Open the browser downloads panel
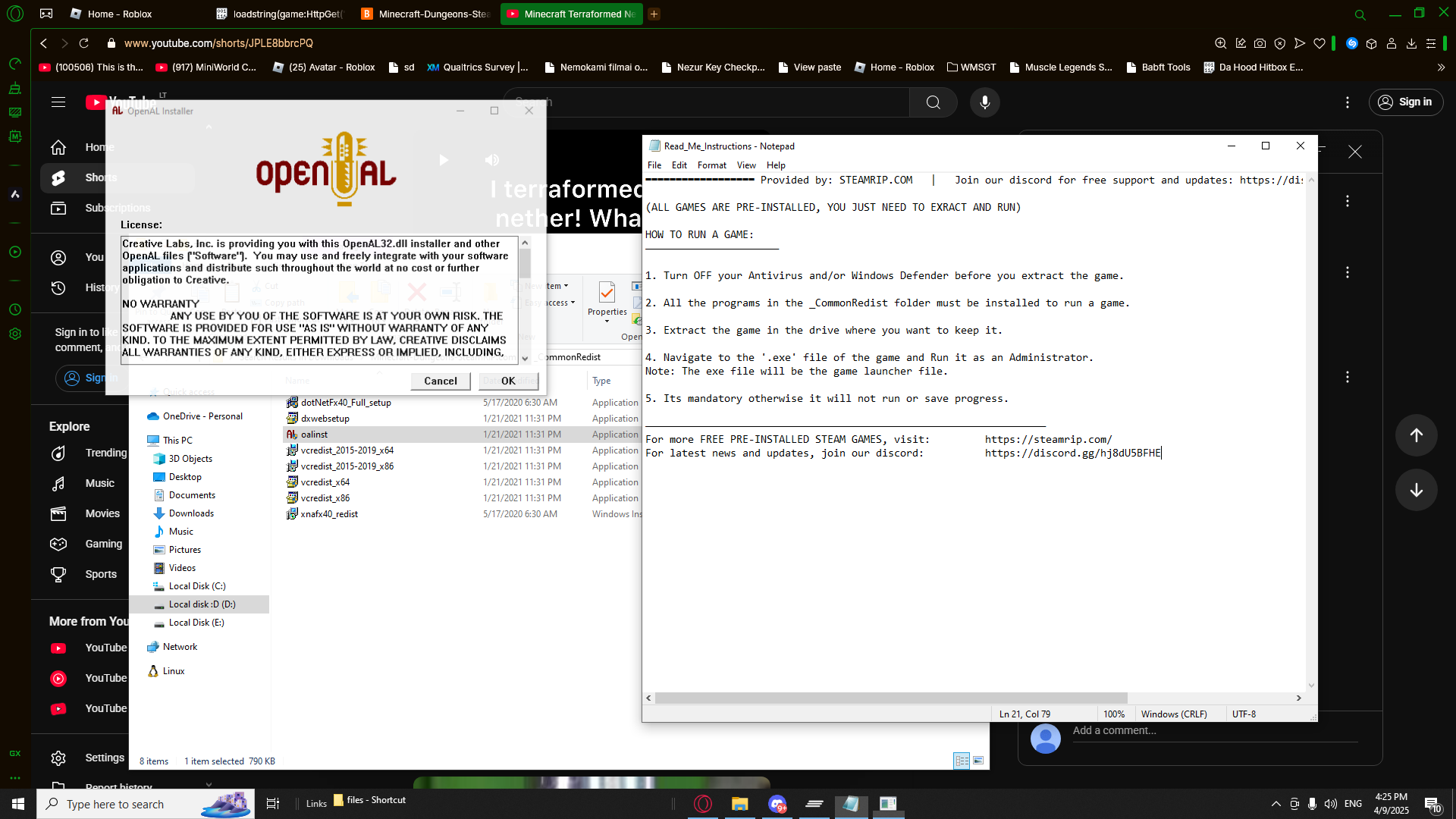1456x819 pixels. [x=1411, y=43]
